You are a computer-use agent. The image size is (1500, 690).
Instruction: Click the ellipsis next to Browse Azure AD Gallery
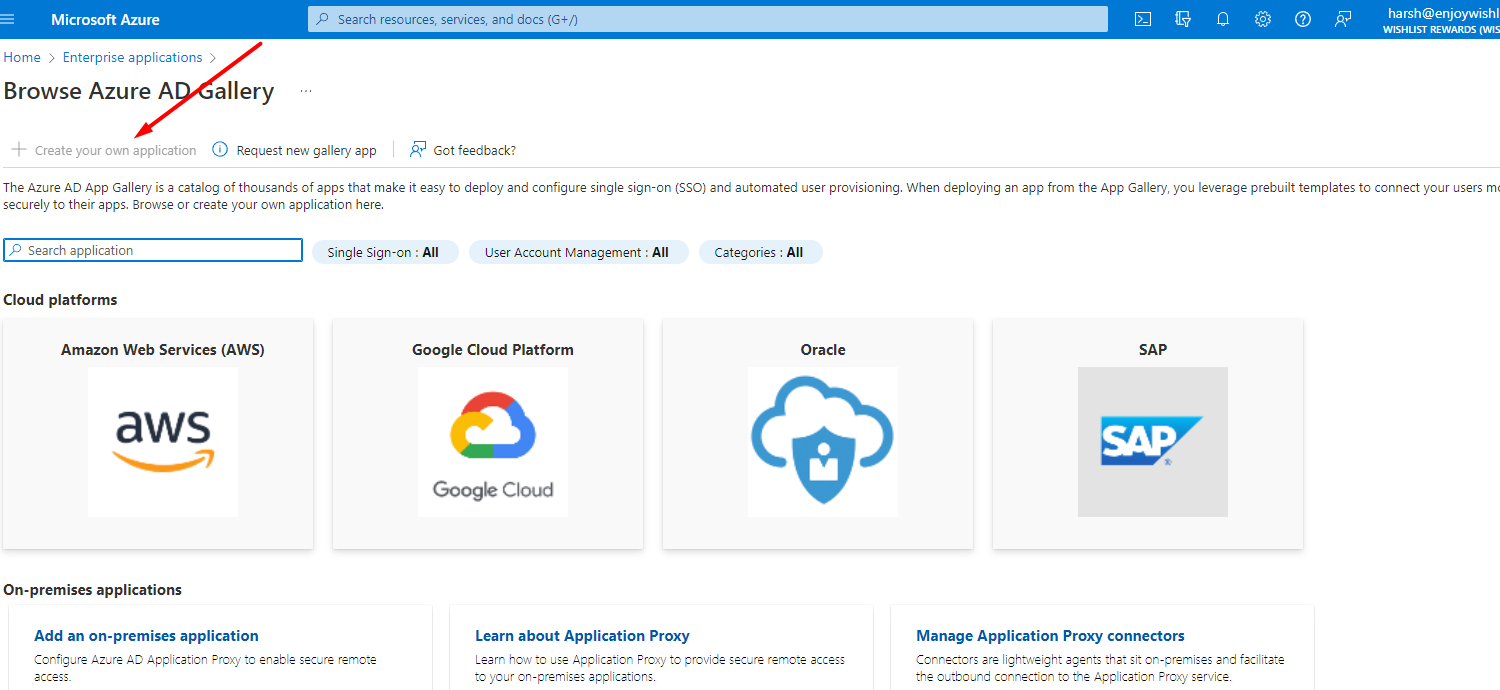[306, 91]
